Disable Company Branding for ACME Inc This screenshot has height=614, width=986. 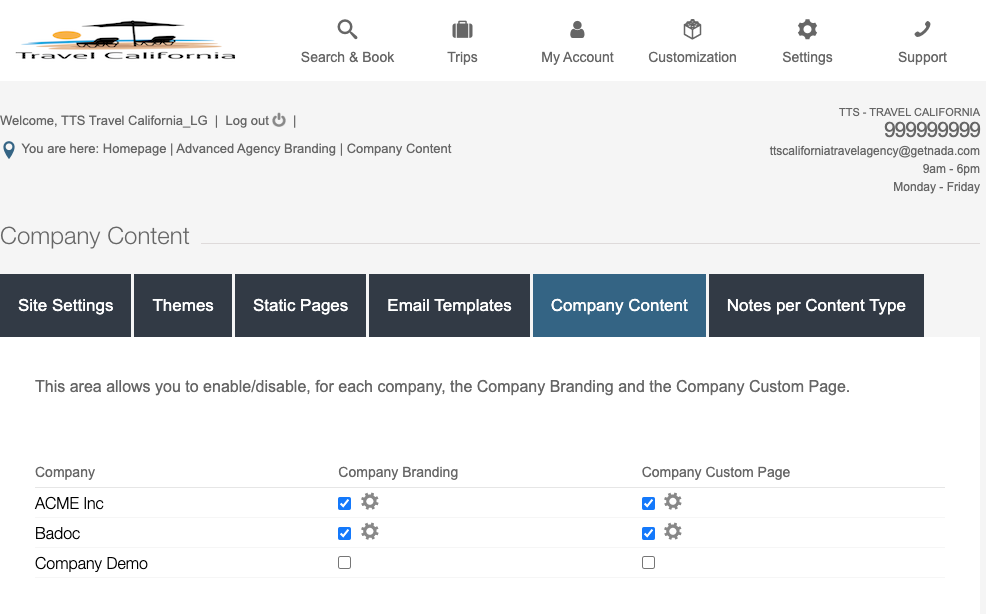tap(345, 503)
